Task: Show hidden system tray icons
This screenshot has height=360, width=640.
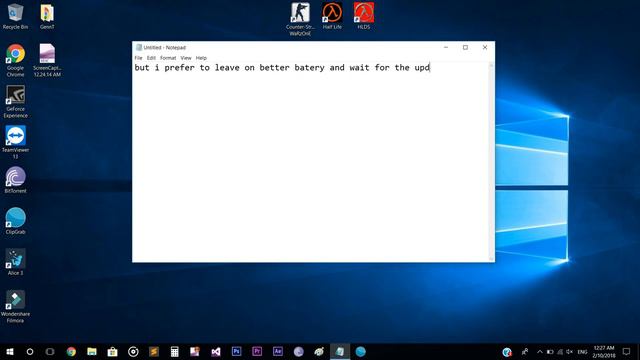Action: pyautogui.click(x=540, y=351)
